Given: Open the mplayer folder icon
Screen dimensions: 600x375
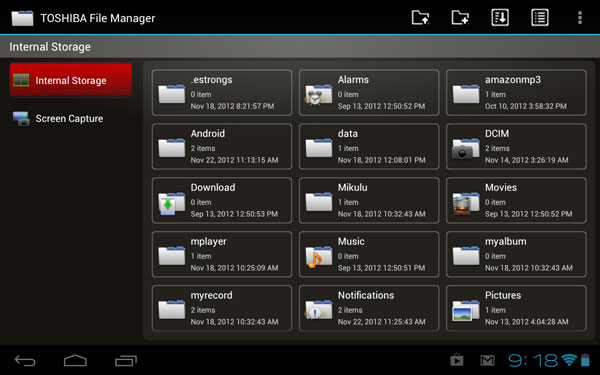Looking at the screenshot, I should [171, 256].
